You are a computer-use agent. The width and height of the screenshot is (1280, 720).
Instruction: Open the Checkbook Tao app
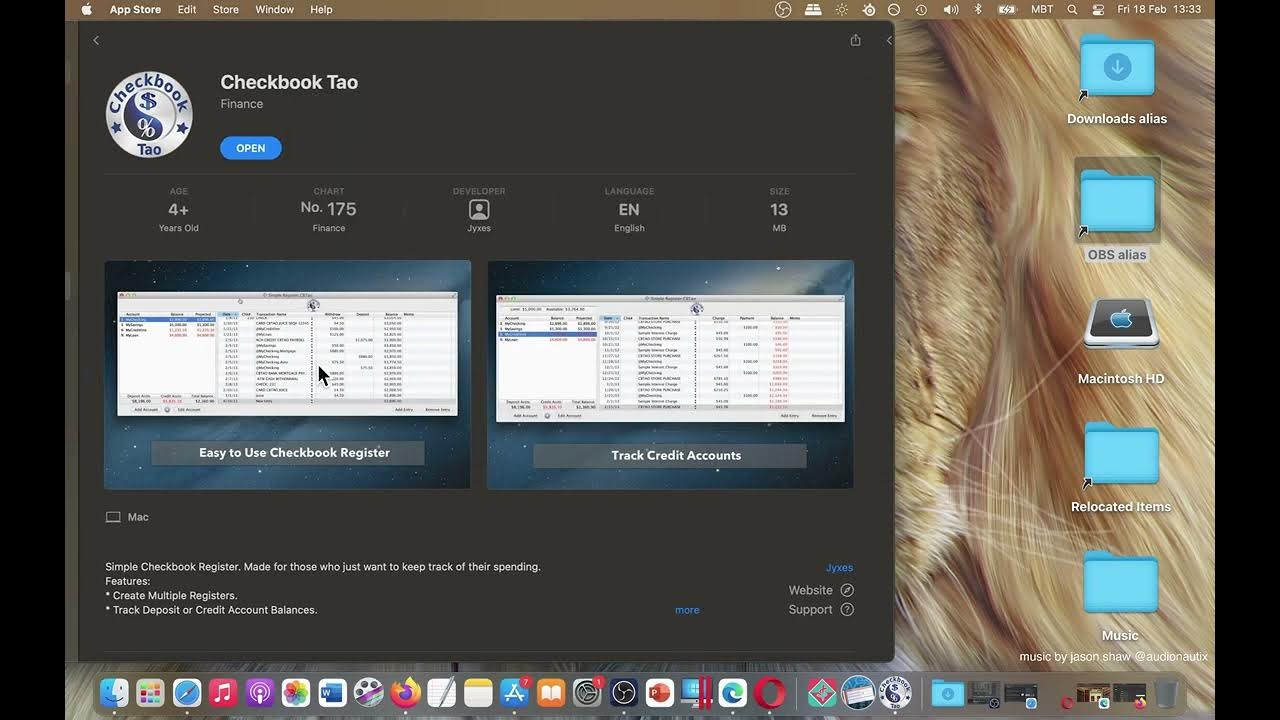click(250, 148)
